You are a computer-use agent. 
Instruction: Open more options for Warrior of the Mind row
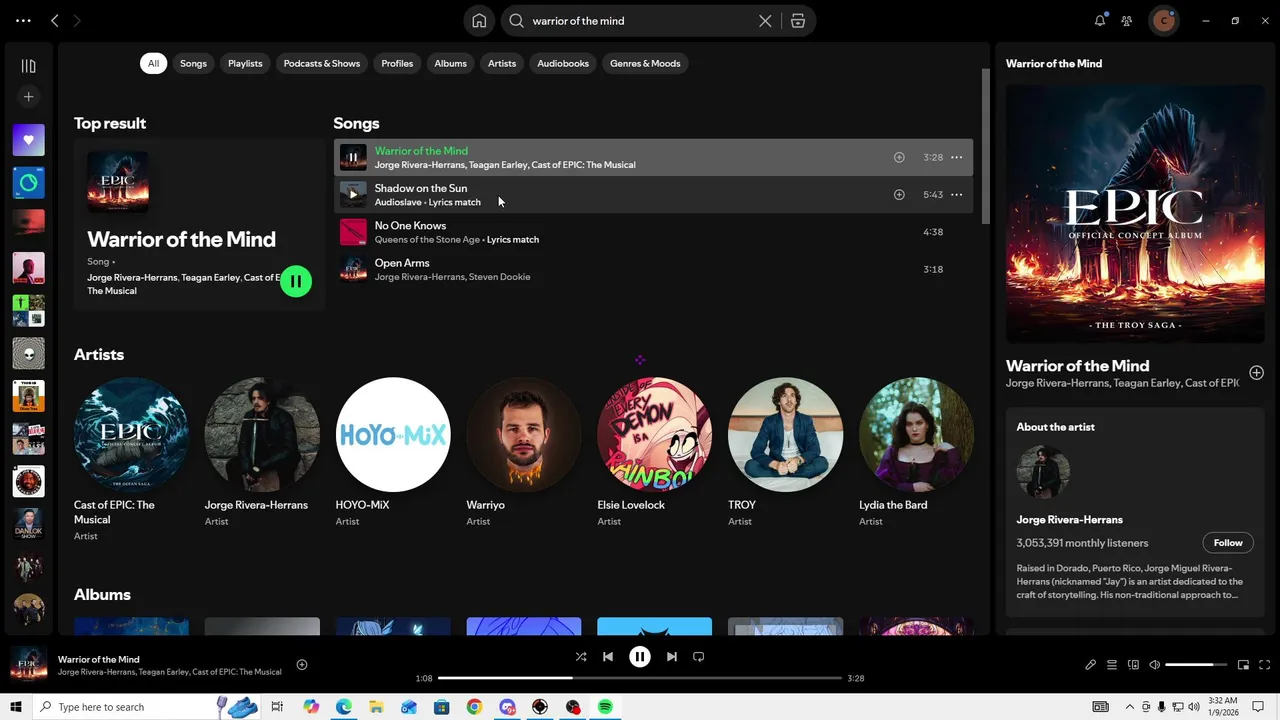click(957, 157)
